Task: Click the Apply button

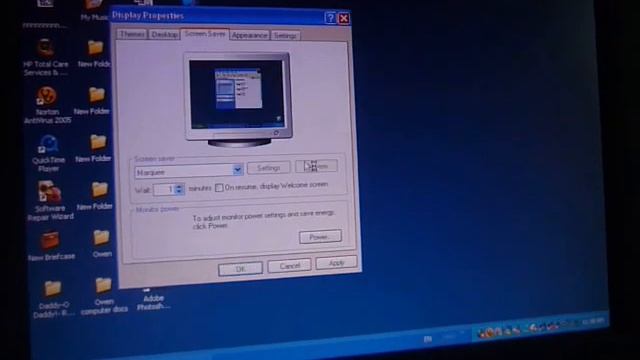Action: click(336, 263)
